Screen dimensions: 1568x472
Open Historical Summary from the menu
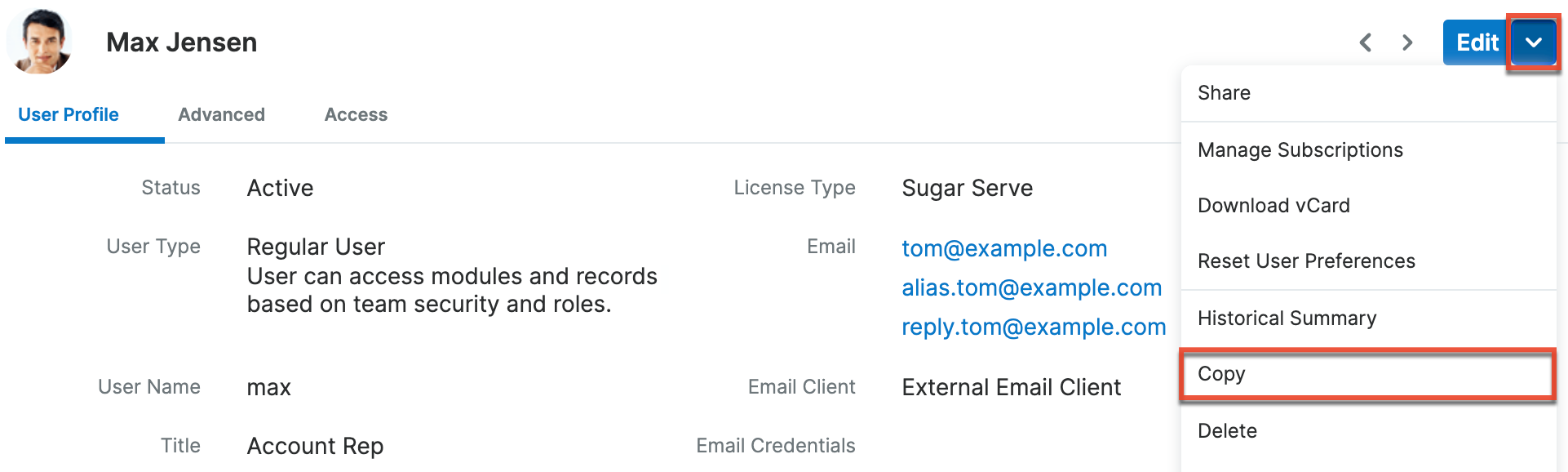(1287, 318)
